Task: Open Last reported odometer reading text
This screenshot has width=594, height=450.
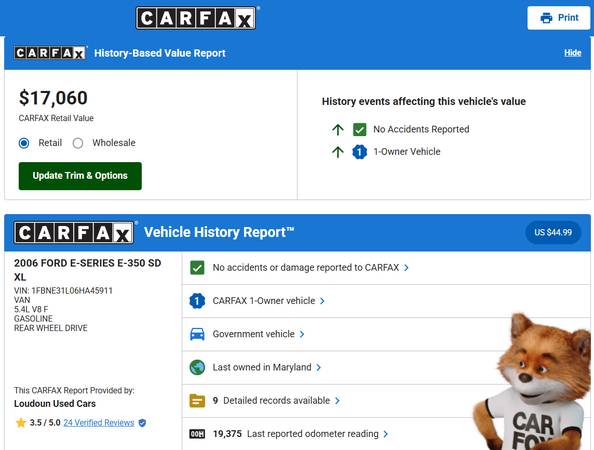Action: coord(313,434)
